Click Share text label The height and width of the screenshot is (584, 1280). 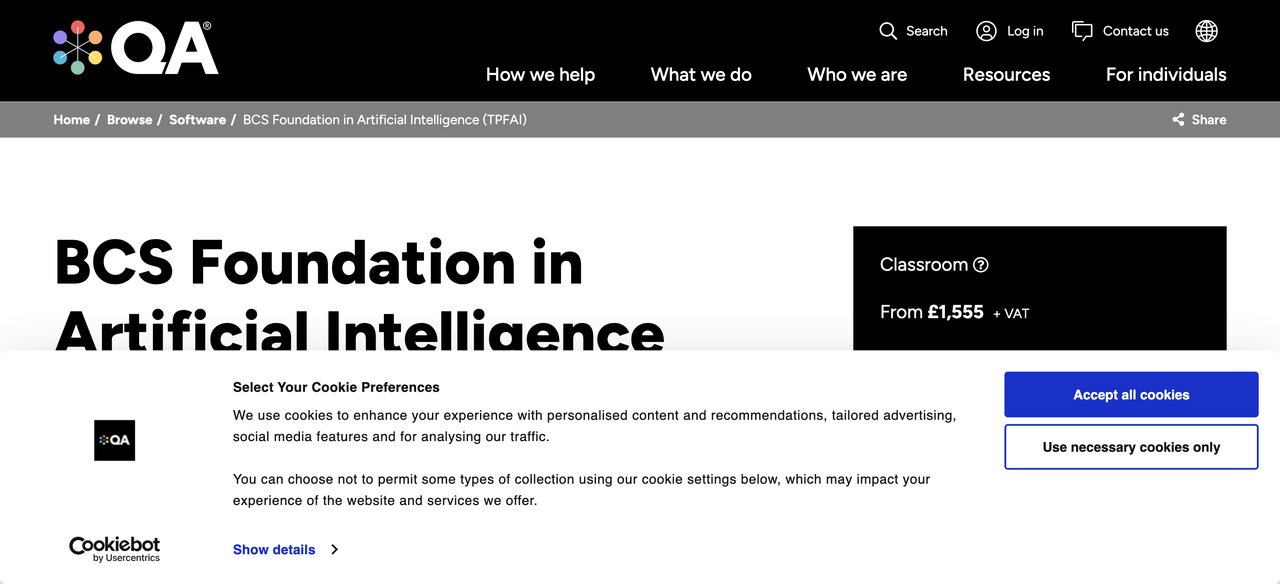[x=1209, y=119]
